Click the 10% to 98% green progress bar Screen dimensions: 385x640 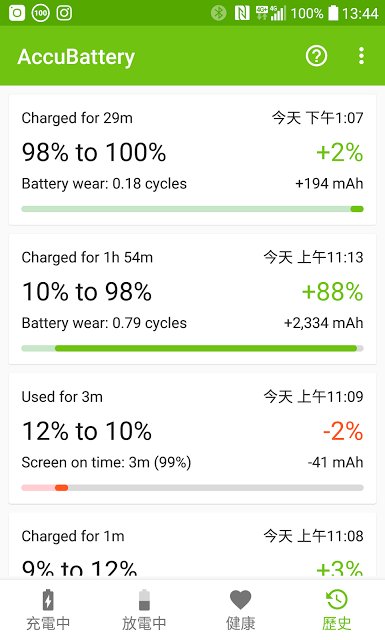point(192,348)
